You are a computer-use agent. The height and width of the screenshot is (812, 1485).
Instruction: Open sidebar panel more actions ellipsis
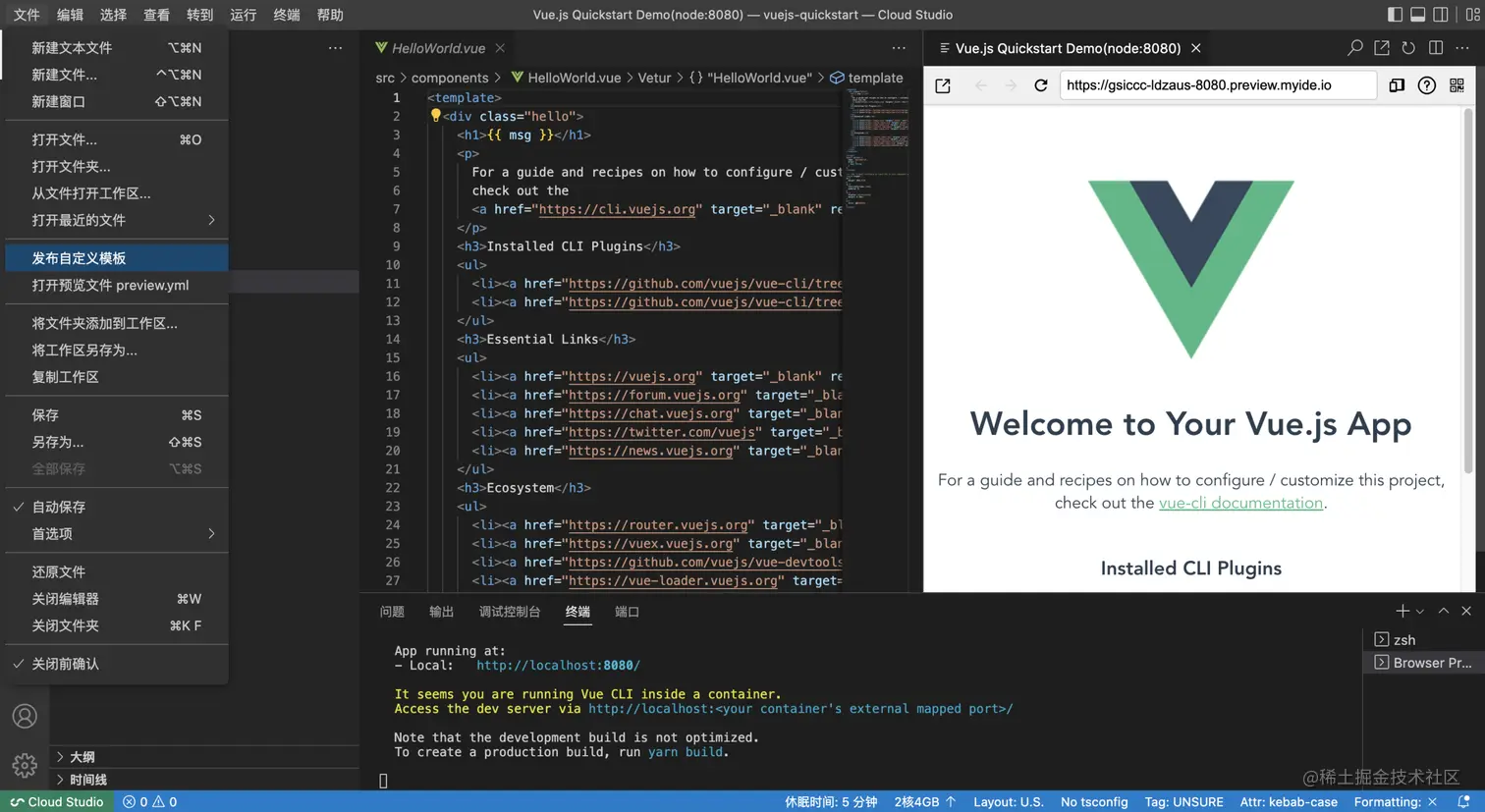click(x=336, y=47)
